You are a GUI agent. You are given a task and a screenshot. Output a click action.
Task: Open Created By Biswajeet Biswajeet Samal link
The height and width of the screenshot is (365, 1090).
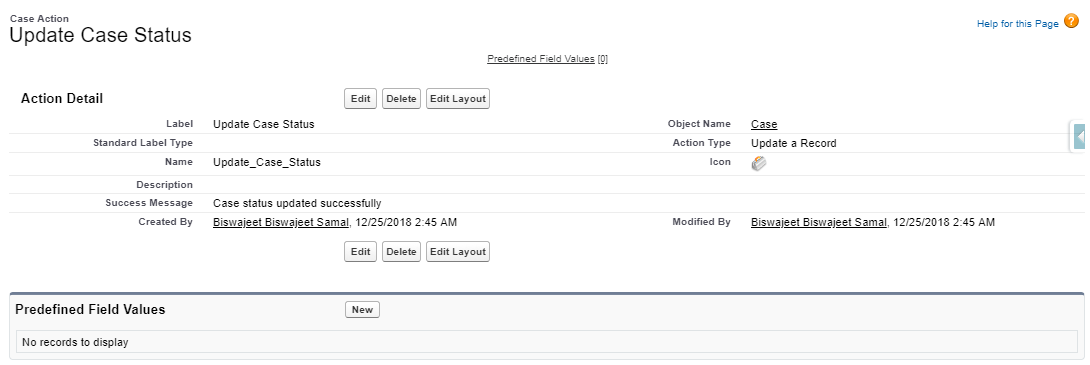click(282, 222)
